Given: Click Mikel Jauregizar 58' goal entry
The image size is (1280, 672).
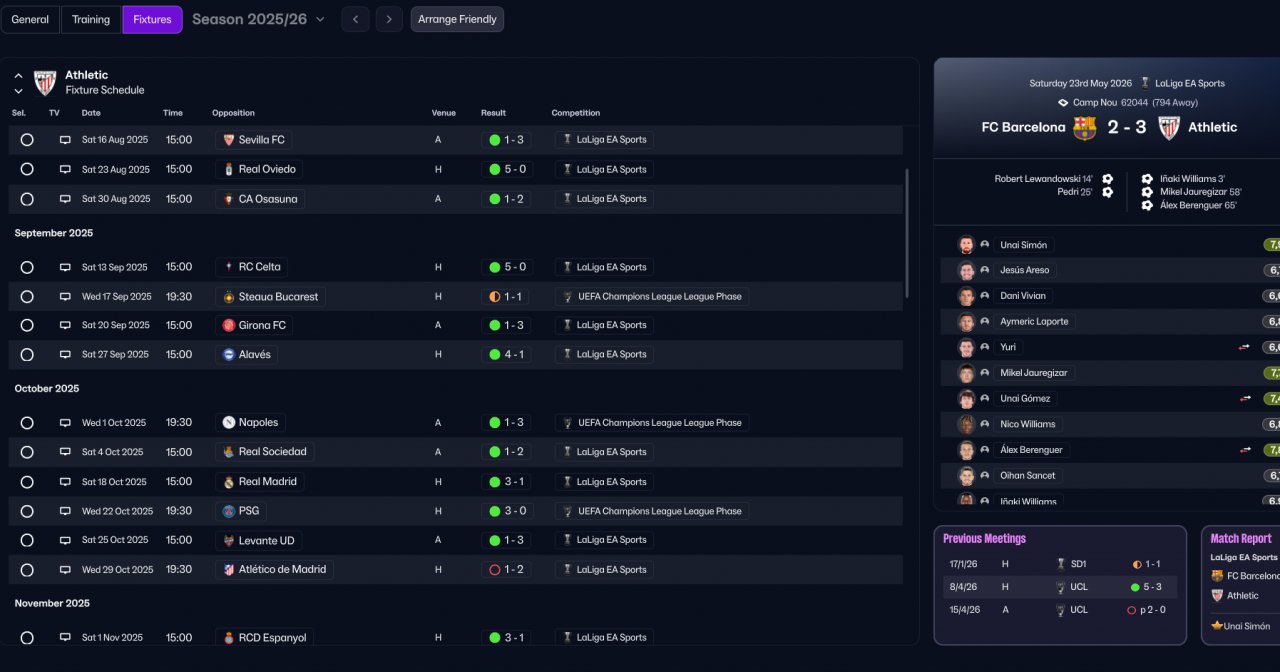Looking at the screenshot, I should (1200, 192).
